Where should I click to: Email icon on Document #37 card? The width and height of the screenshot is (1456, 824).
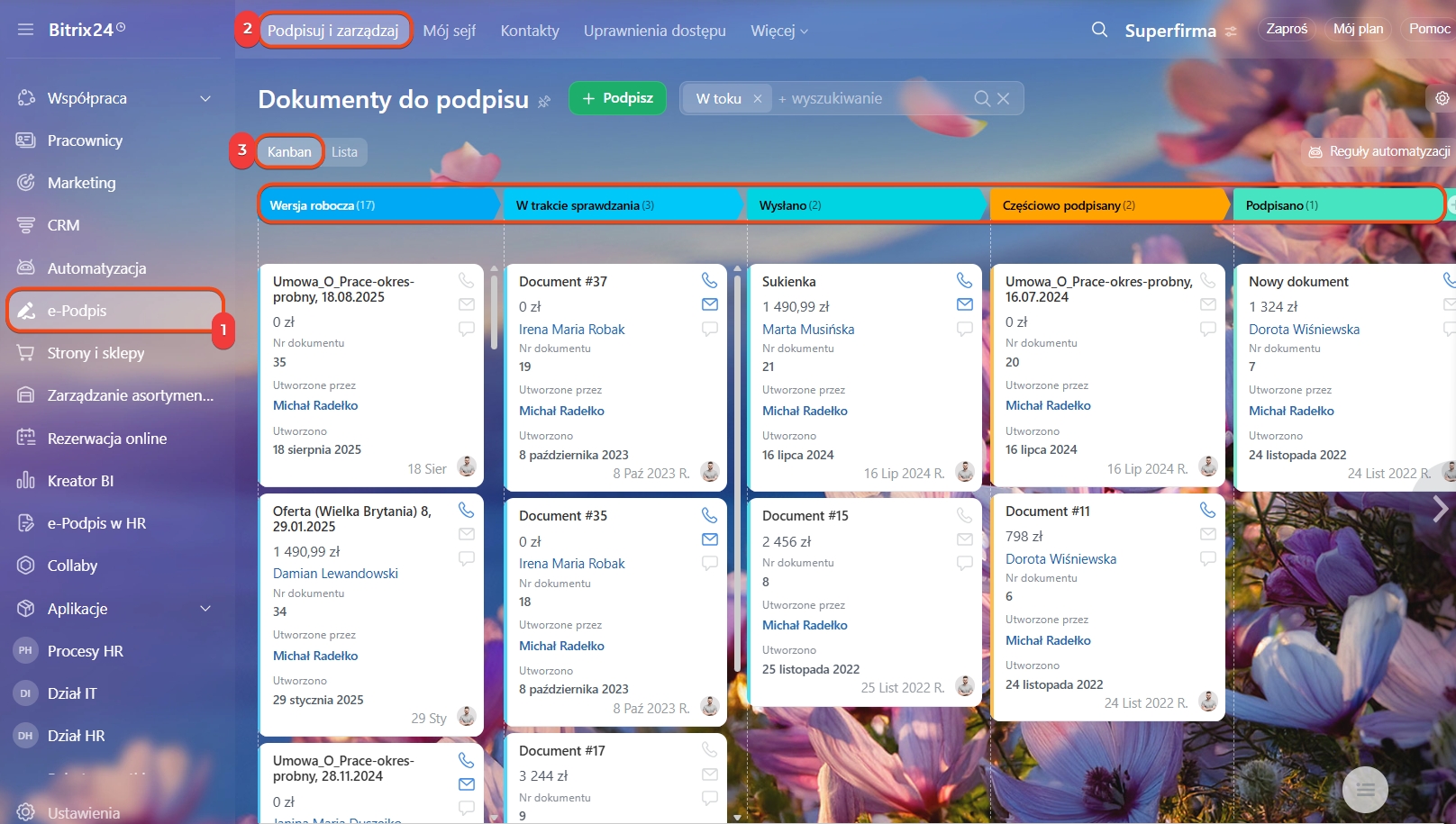click(710, 304)
